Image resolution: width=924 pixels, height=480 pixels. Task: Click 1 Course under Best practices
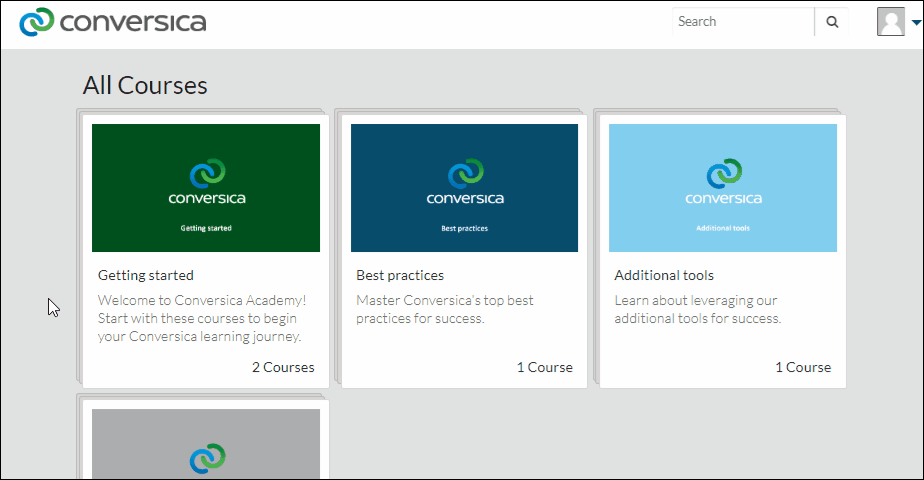click(x=544, y=367)
